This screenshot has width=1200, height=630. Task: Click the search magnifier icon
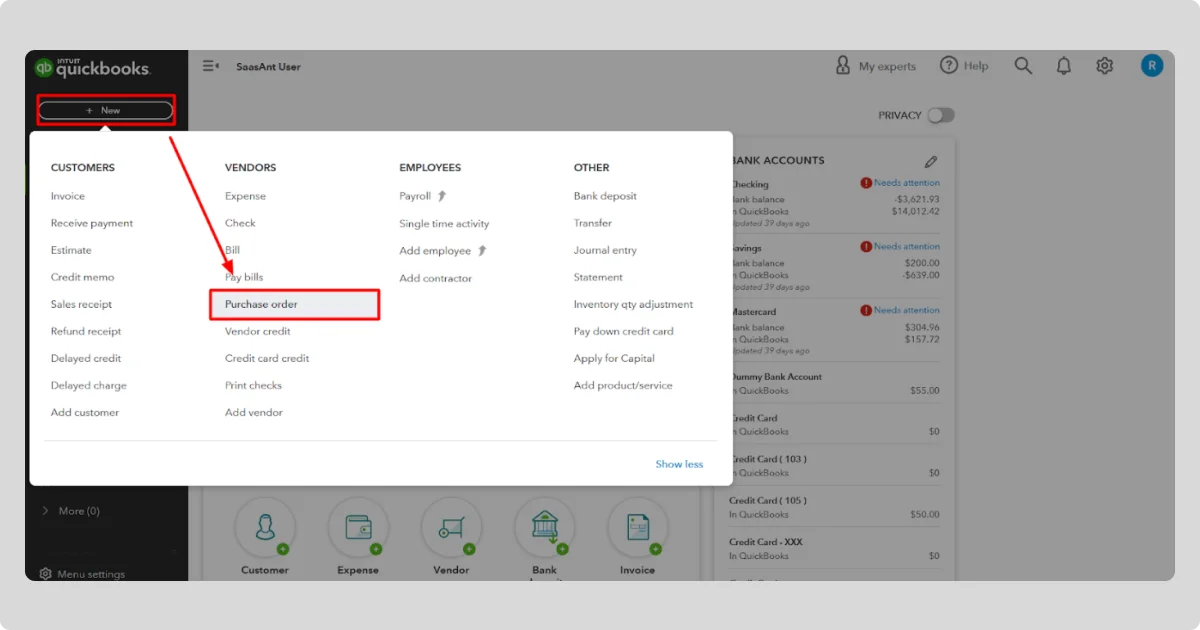tap(1023, 66)
